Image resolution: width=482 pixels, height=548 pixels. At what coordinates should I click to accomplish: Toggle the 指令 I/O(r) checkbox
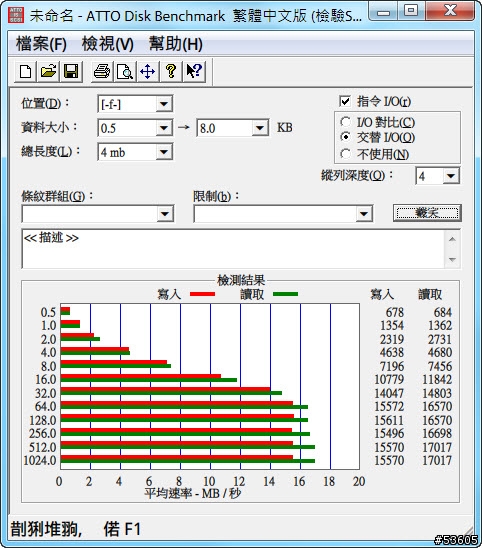345,101
